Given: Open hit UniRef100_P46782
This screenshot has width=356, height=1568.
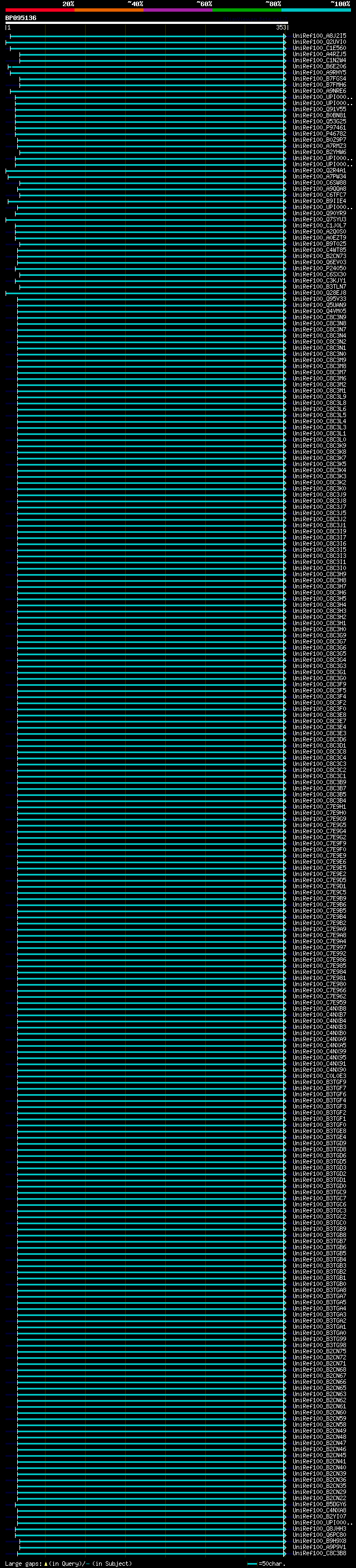Looking at the screenshot, I should point(319,134).
